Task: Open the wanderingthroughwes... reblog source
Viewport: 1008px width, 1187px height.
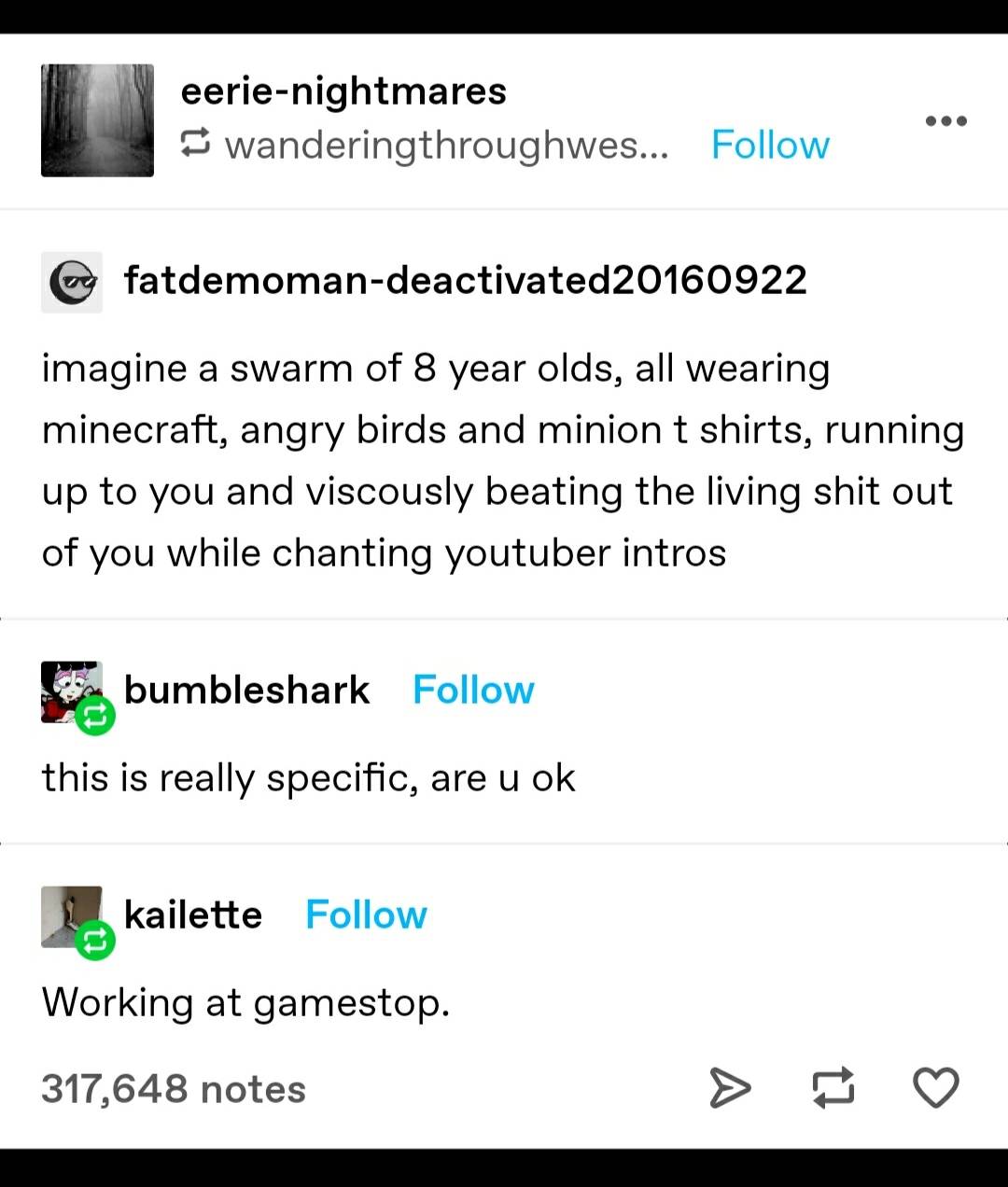Action: pos(447,146)
